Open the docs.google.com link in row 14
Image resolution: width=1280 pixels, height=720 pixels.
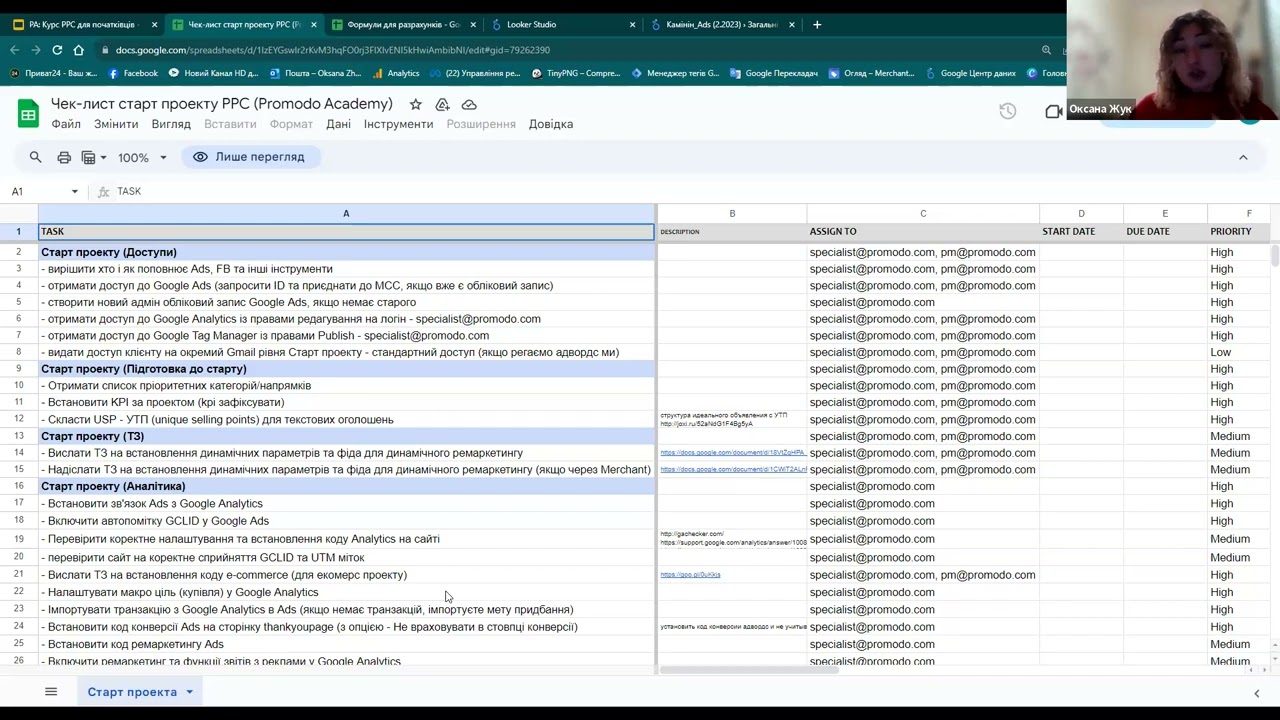coord(733,453)
